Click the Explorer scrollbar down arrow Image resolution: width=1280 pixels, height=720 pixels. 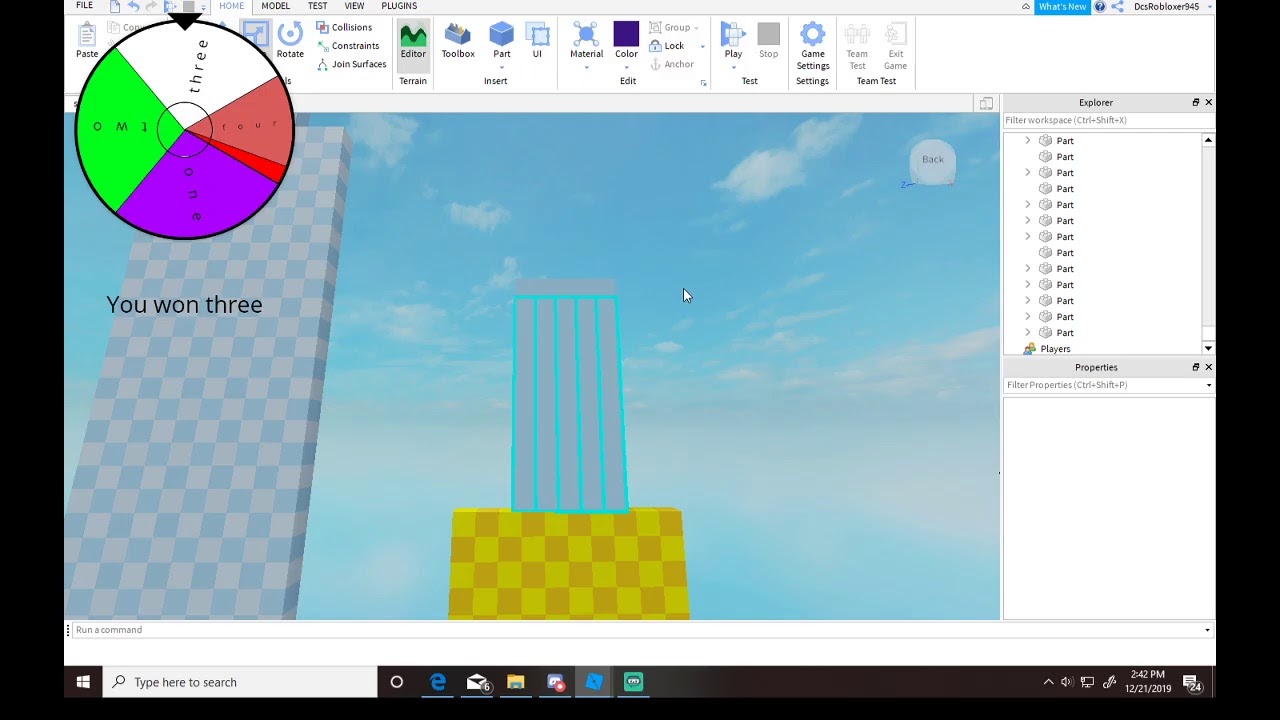1208,348
